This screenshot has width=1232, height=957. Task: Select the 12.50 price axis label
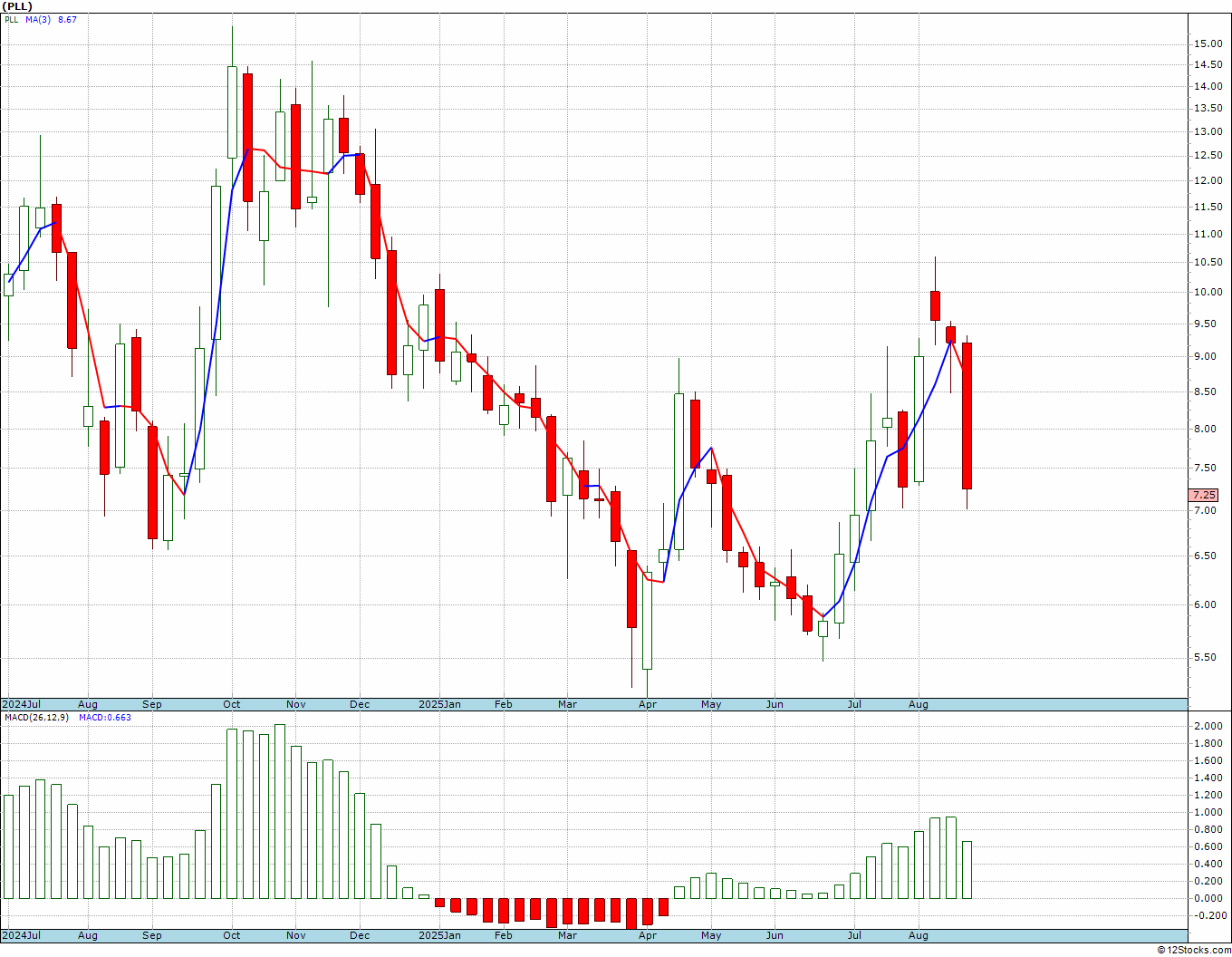1207,156
